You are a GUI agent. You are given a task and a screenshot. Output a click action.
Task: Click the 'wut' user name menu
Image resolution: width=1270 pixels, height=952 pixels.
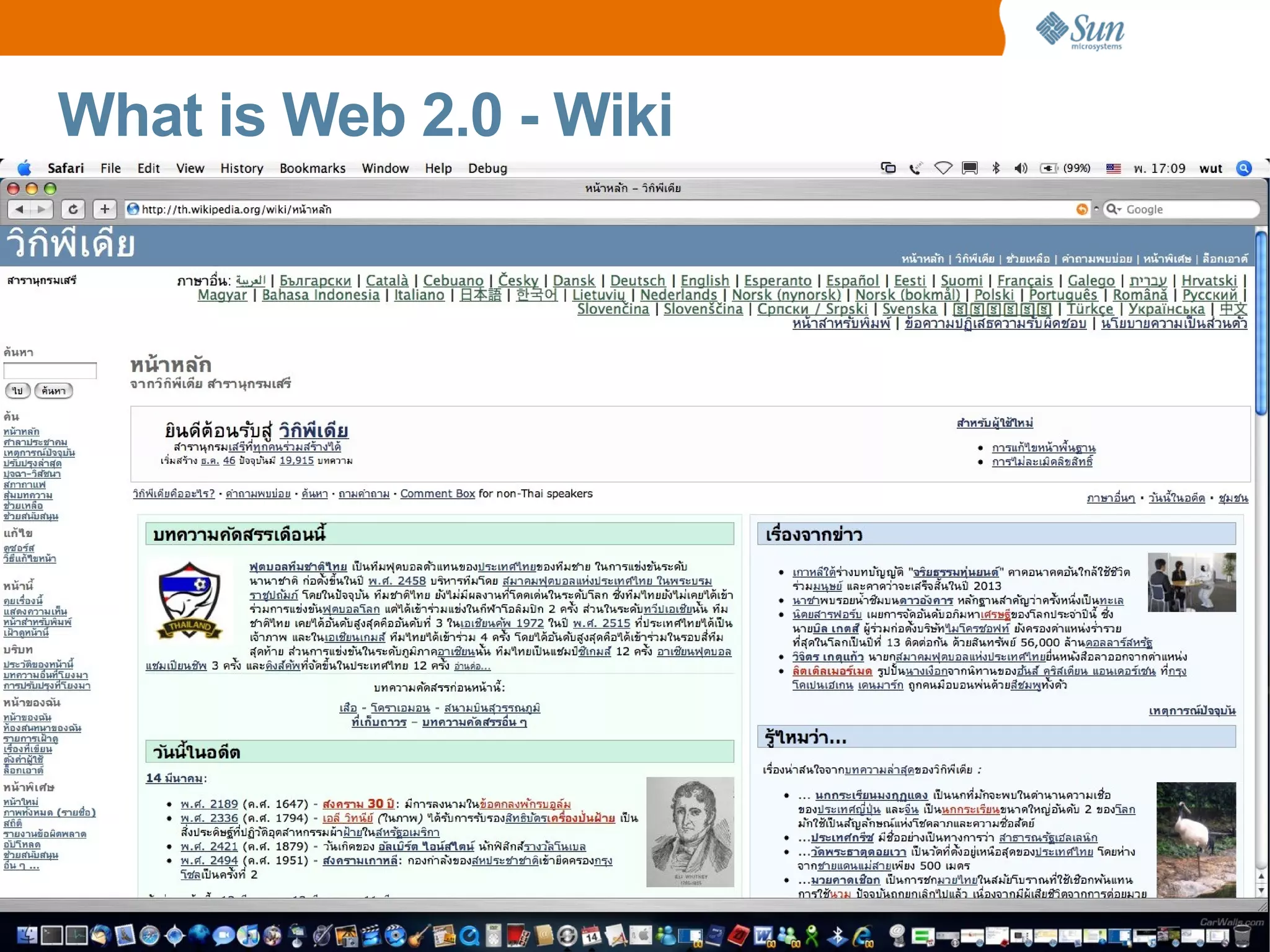point(1210,168)
